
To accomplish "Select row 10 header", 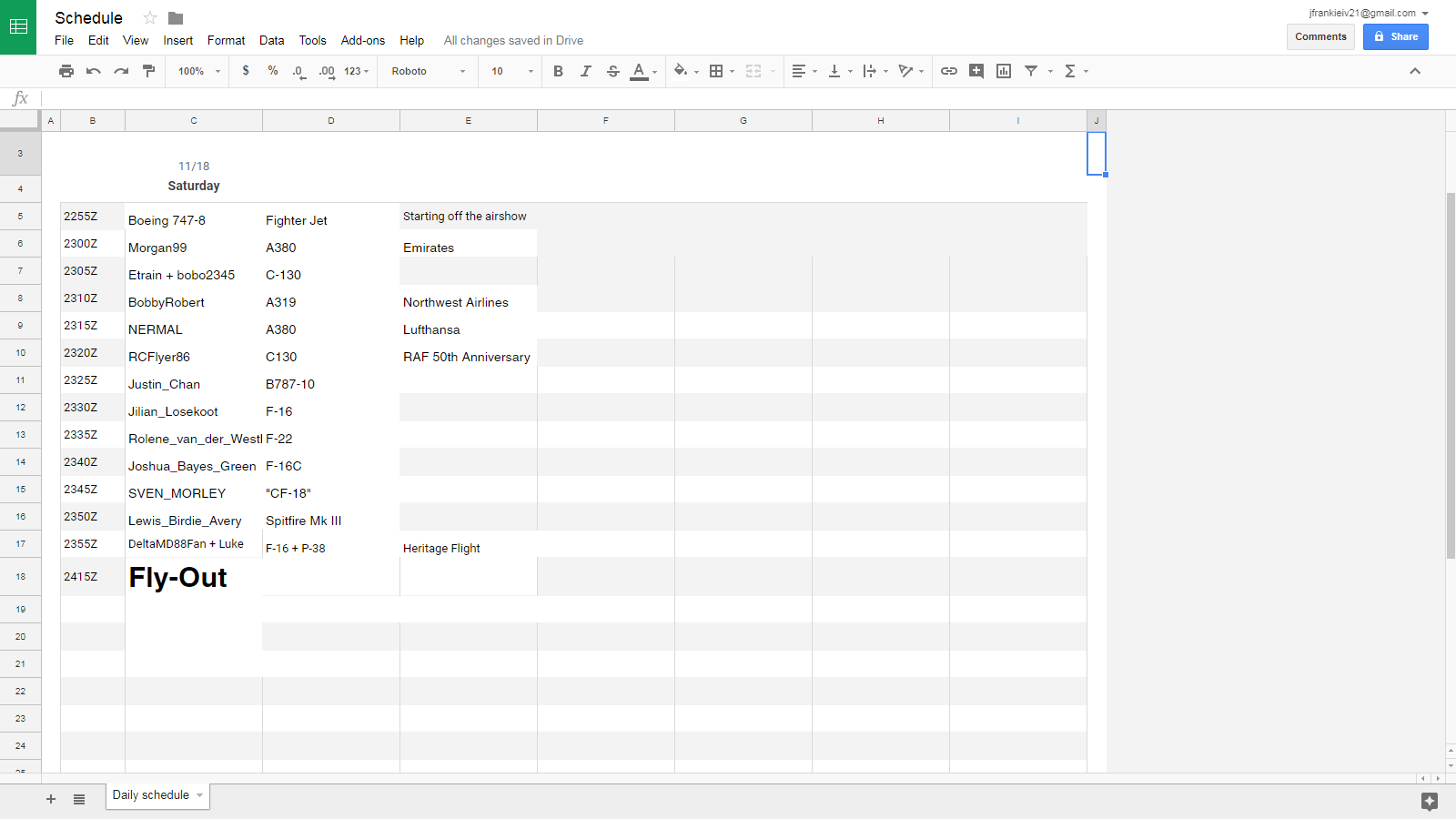I will pos(20,353).
